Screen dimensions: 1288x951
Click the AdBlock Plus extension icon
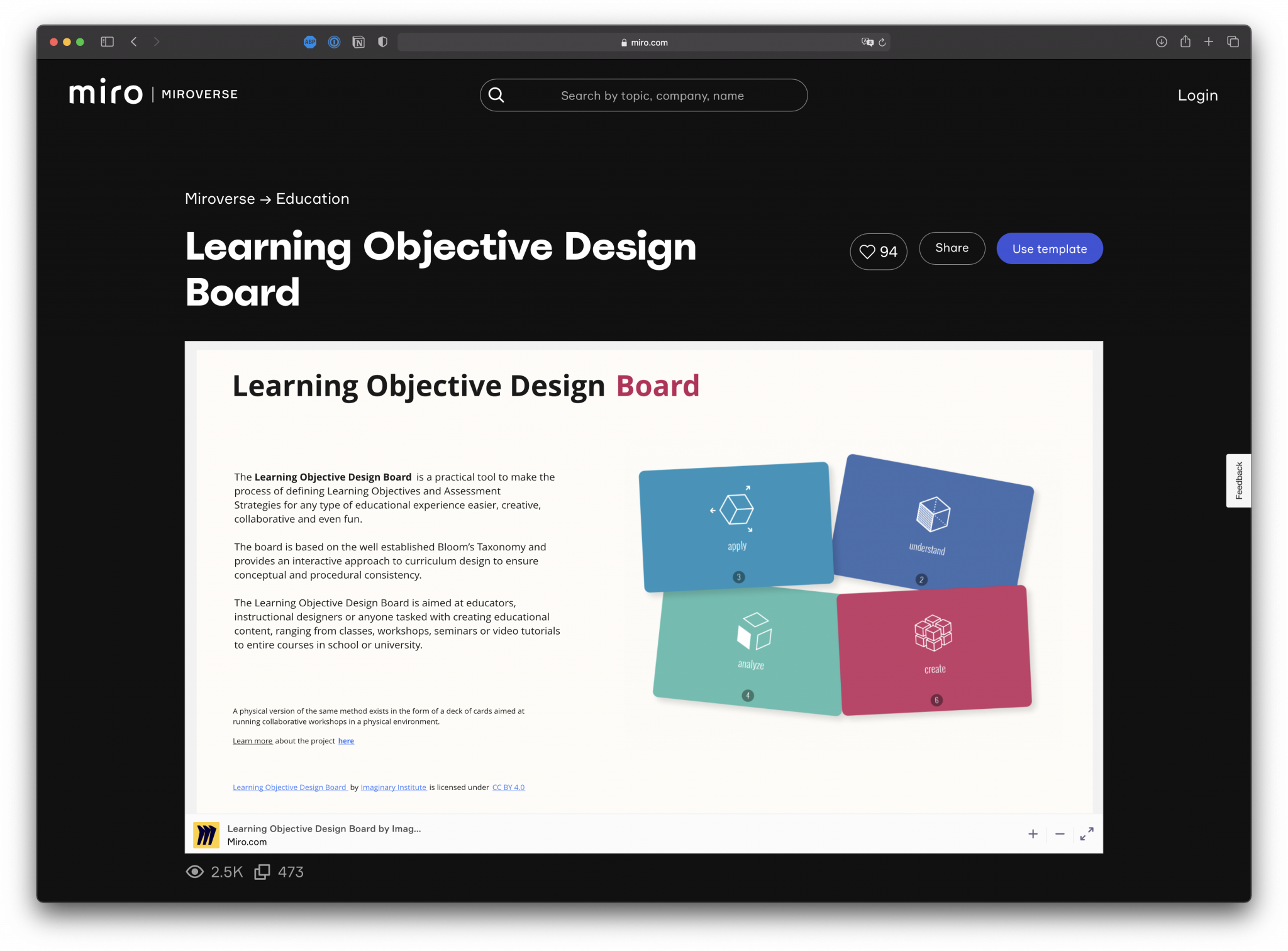(x=310, y=42)
